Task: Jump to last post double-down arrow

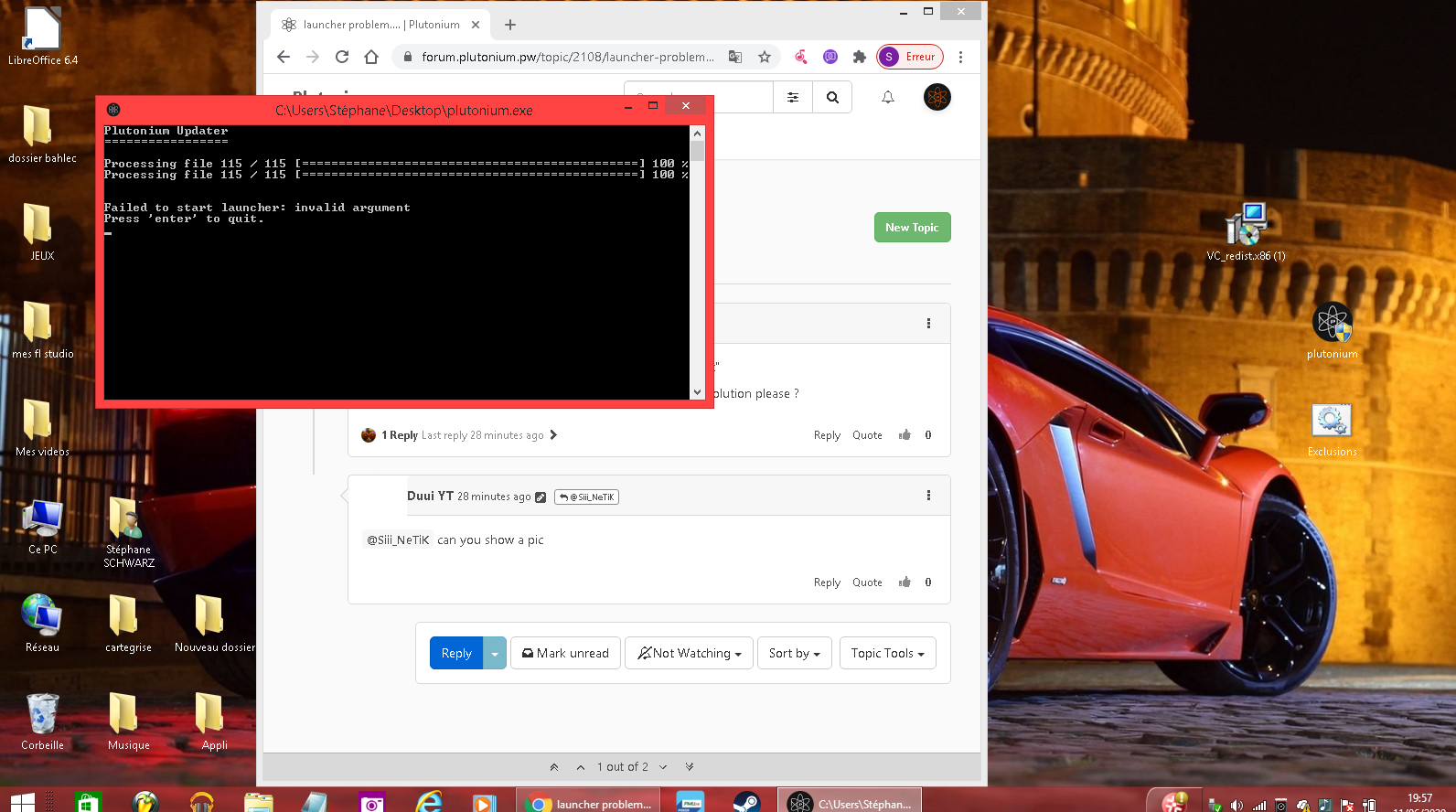Action: pos(690,767)
